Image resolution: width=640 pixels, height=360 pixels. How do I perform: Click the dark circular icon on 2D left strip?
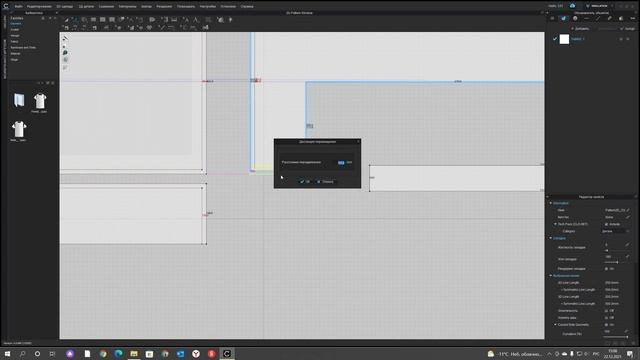(65, 53)
